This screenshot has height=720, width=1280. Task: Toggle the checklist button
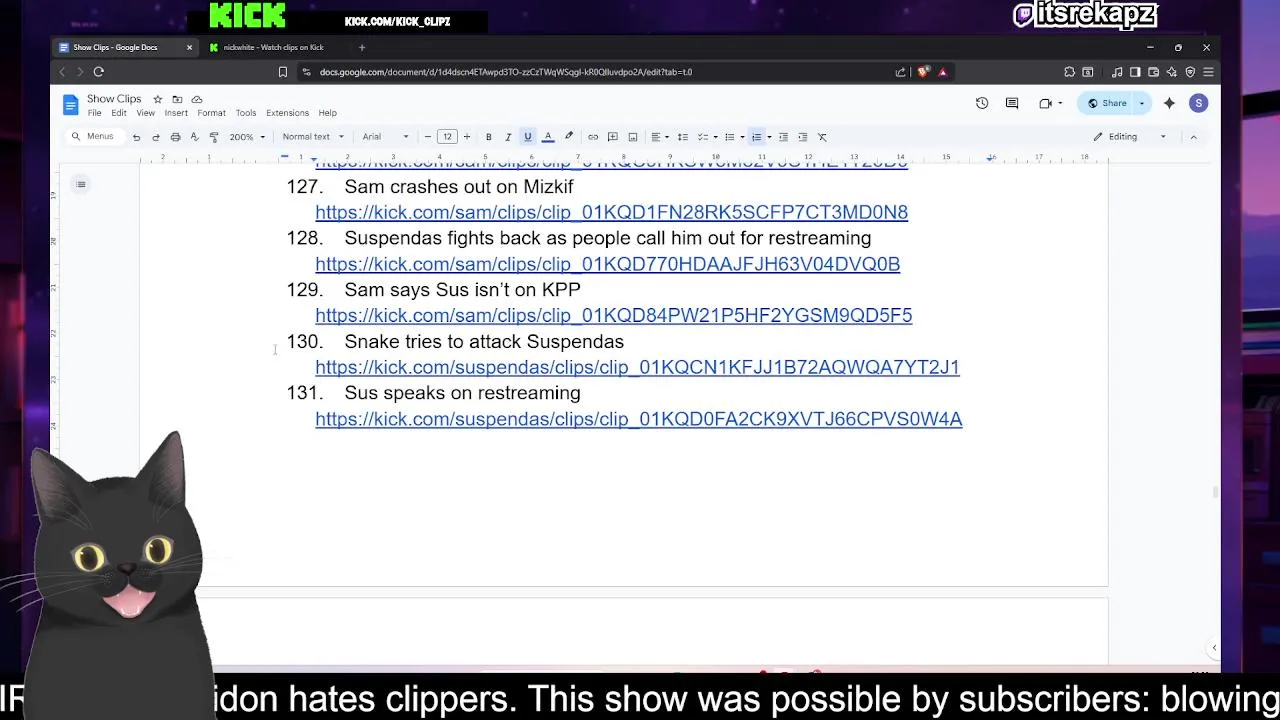(x=702, y=137)
